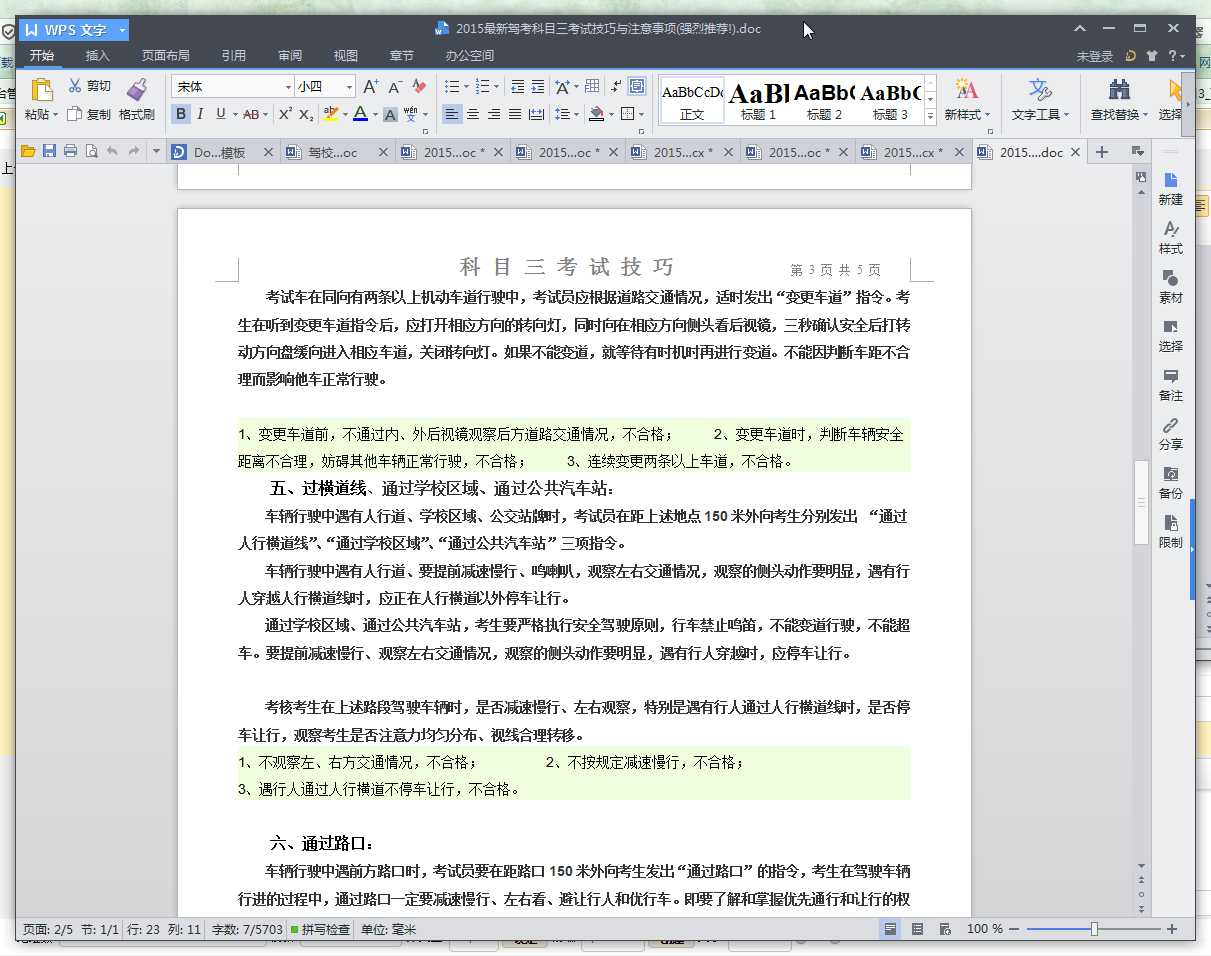This screenshot has height=956, width=1211.
Task: Toggle right paragraph alignment
Action: 494,114
